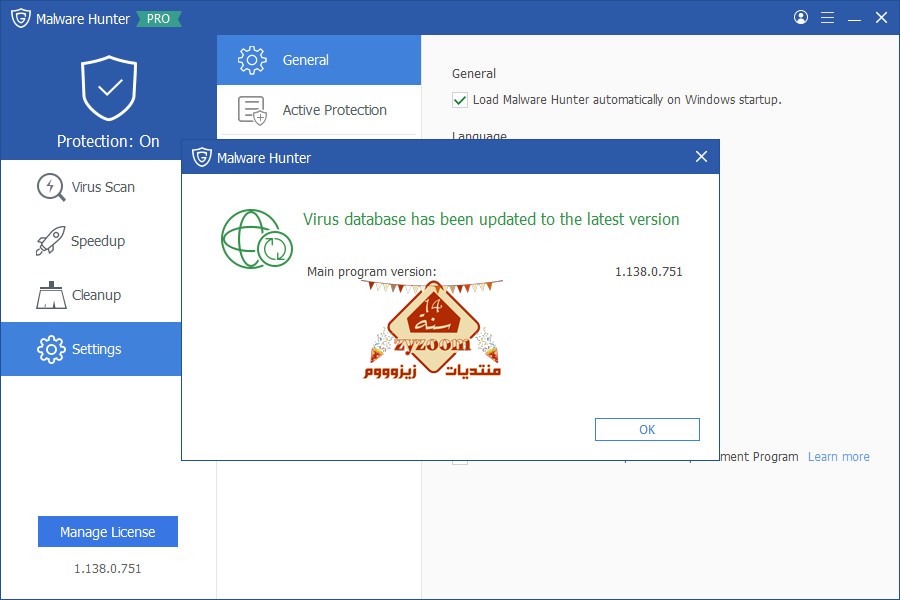Click the large protection shield checkmark icon
This screenshot has width=900, height=600.
109,88
